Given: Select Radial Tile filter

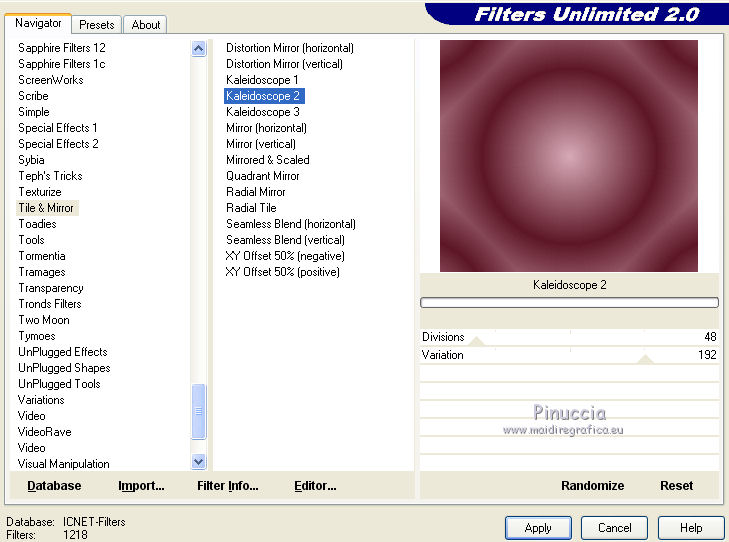Looking at the screenshot, I should click(251, 207).
